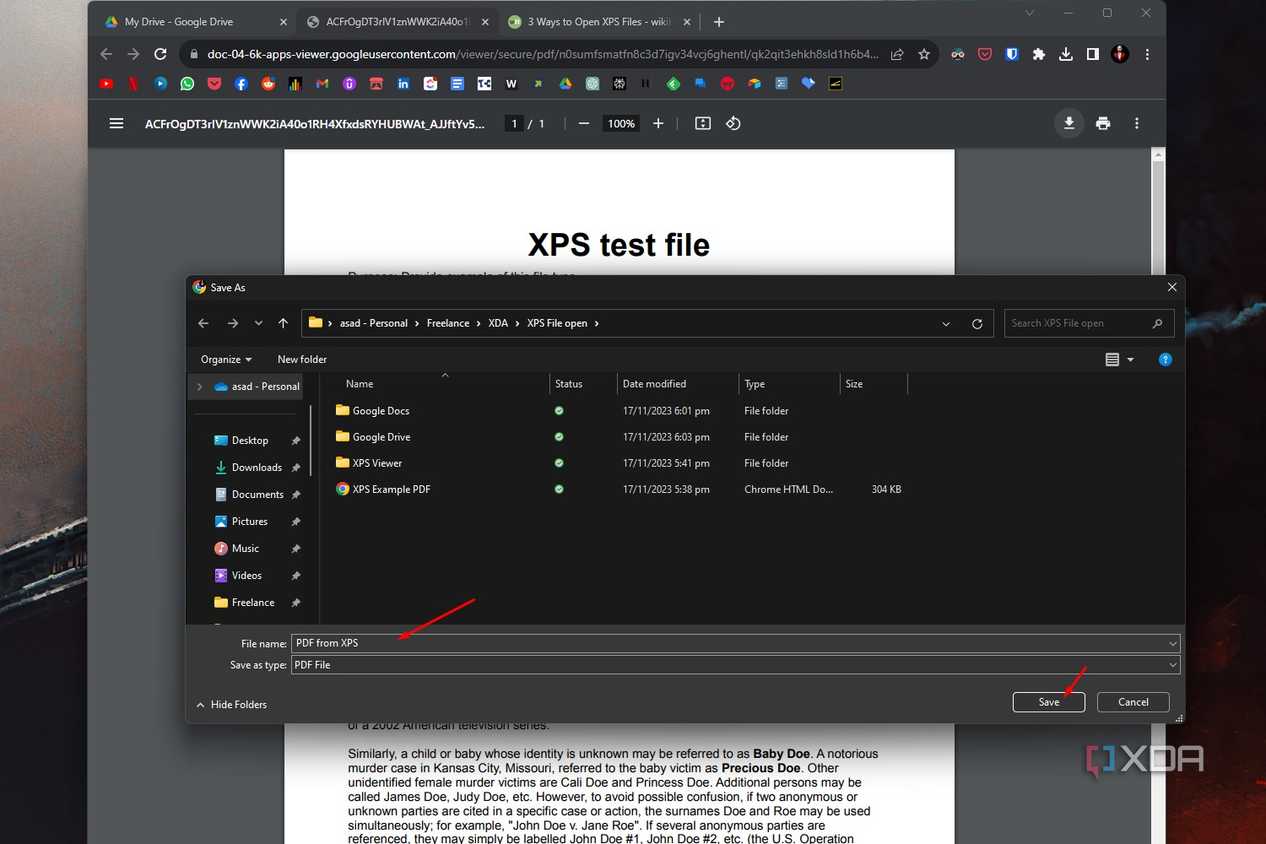This screenshot has height=844, width=1266.
Task: Open Documents in navigation pane
Action: tap(256, 494)
